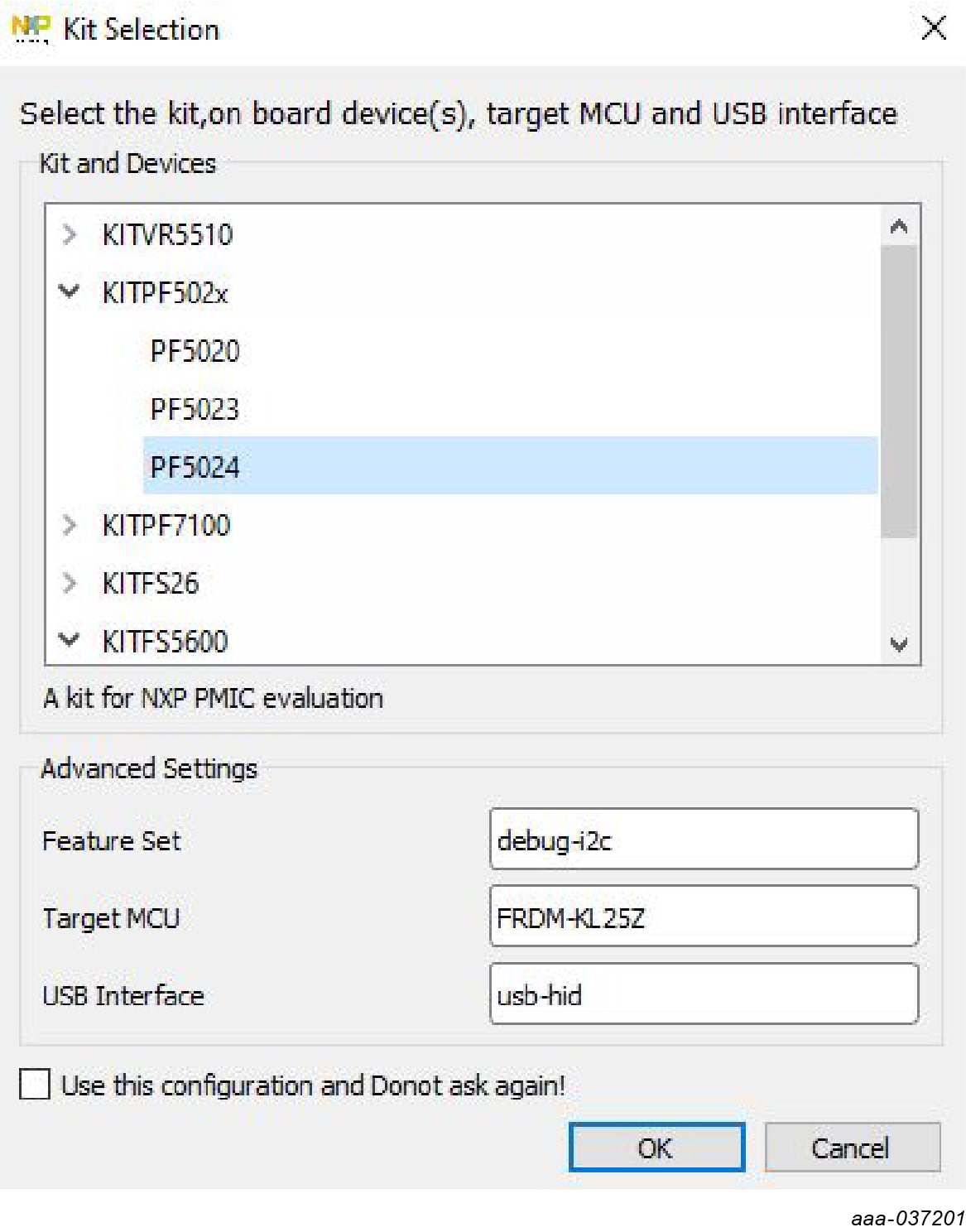Expand the KITVR5510 tree node
The height and width of the screenshot is (1232, 966).
[x=70, y=234]
